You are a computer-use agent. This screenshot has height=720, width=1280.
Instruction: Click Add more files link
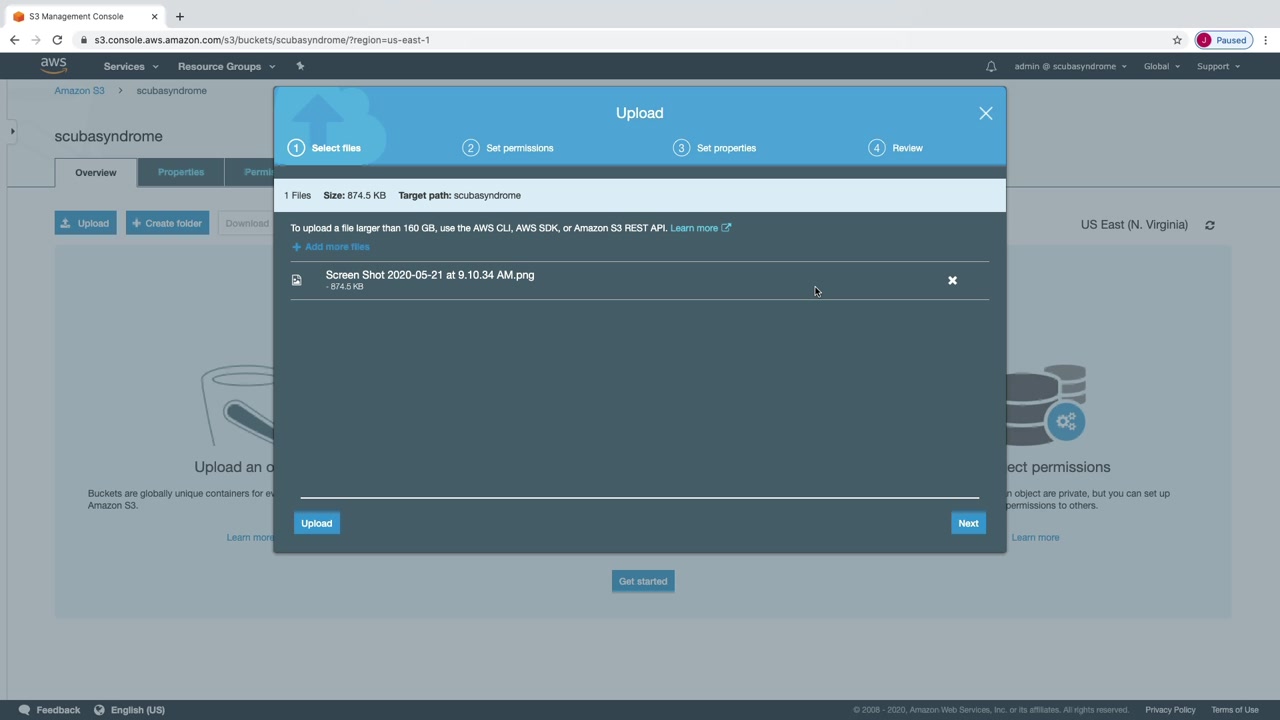pyautogui.click(x=331, y=247)
